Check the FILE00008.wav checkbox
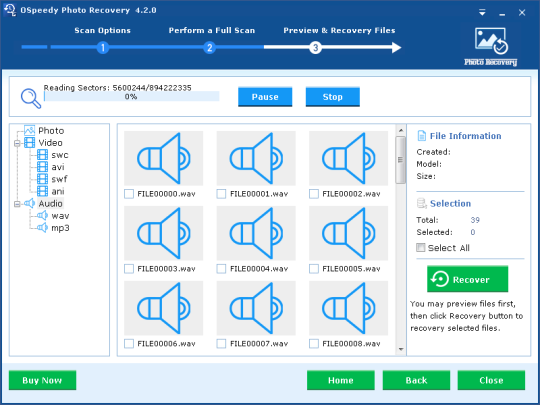 (x=314, y=344)
